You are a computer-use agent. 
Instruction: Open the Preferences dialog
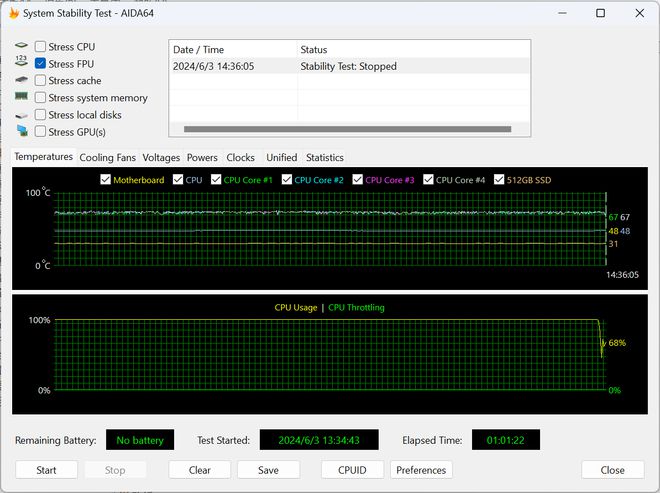(421, 470)
